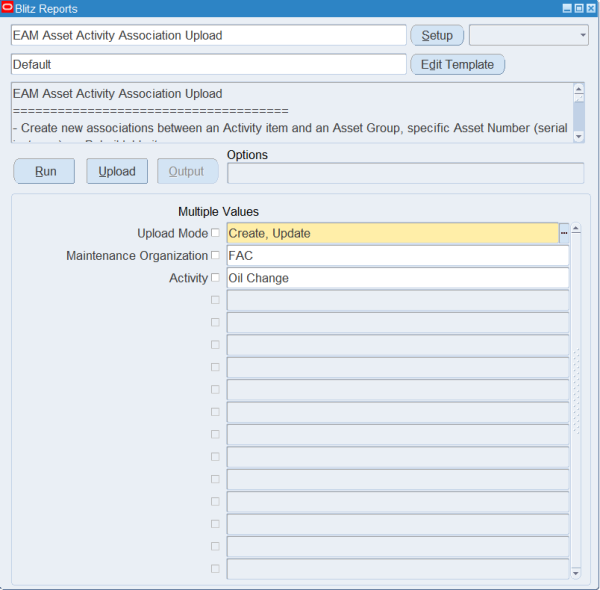Screen dimensions: 600x590
Task: Open list of values for Upload Mode
Action: [564, 233]
